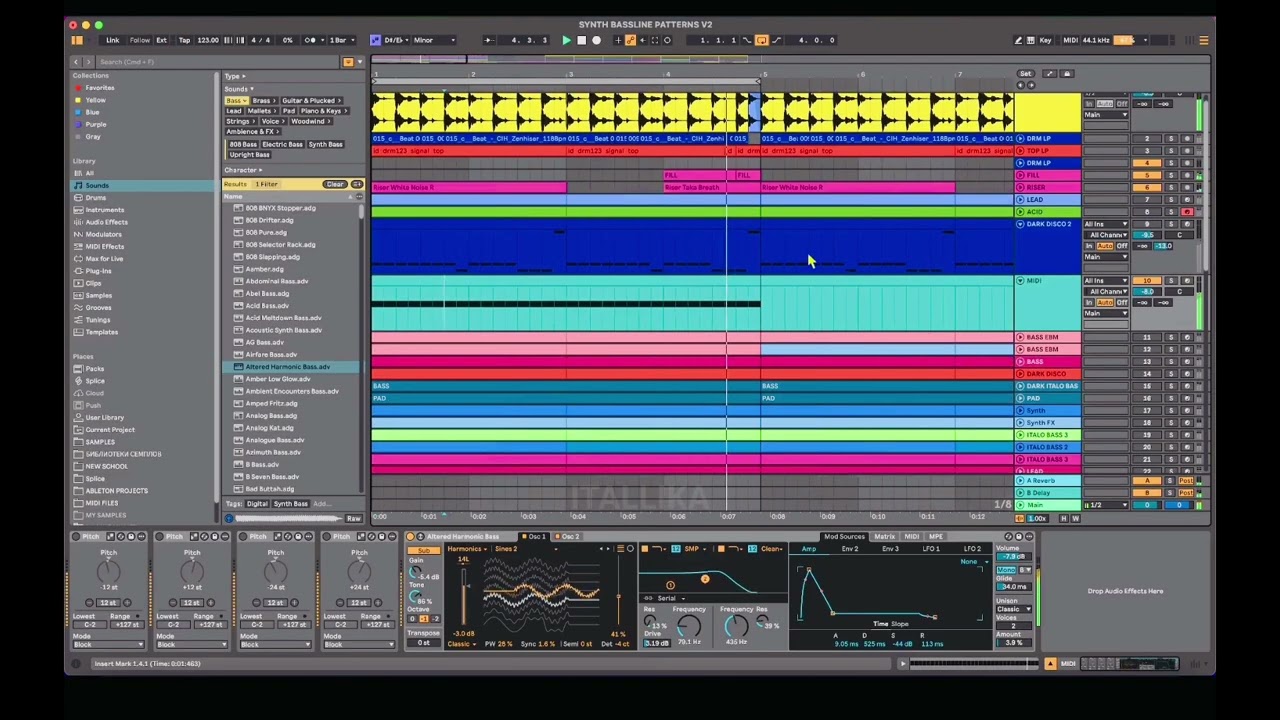The width and height of the screenshot is (1280, 720).
Task: Start playback with the Play button
Action: 566,40
